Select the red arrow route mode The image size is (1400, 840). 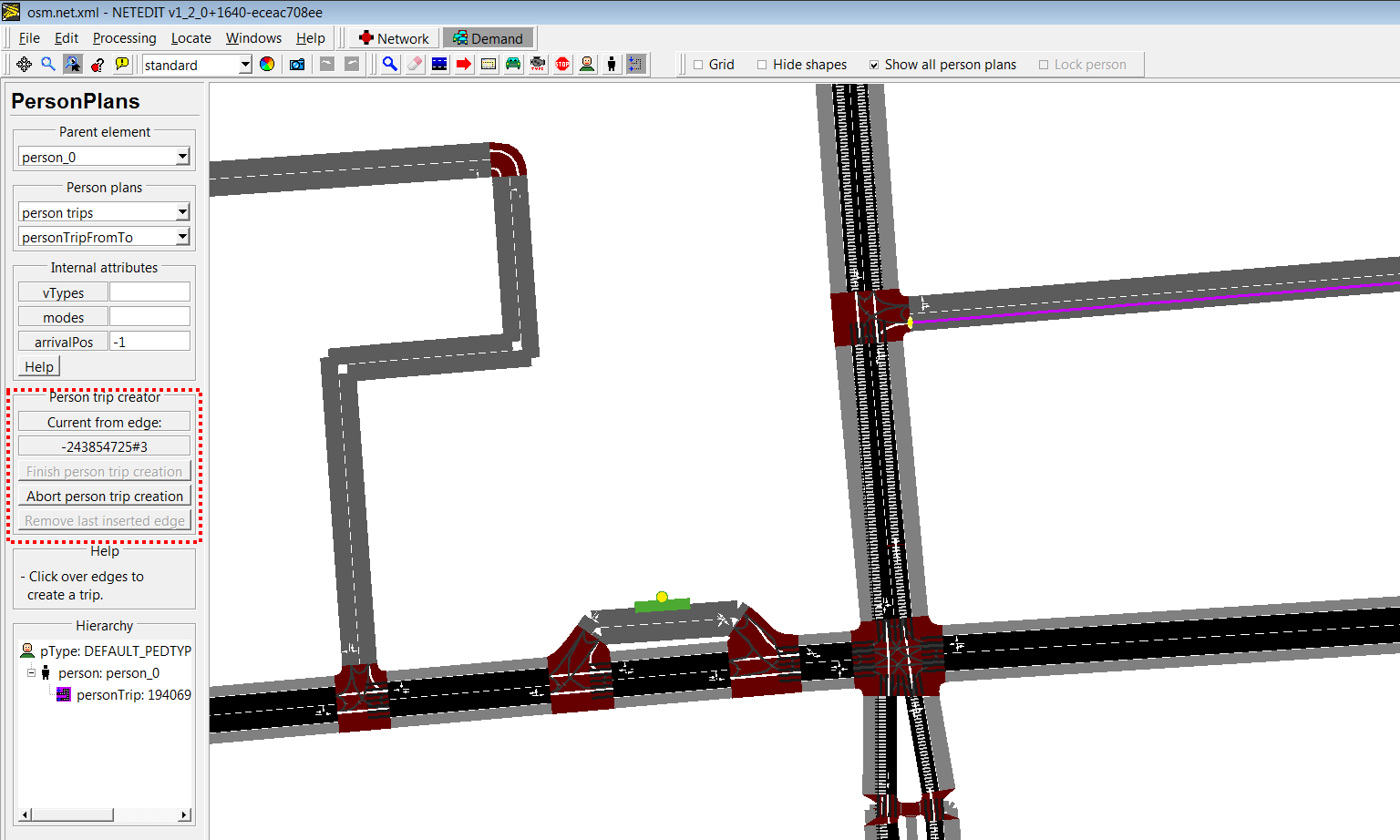[x=464, y=64]
